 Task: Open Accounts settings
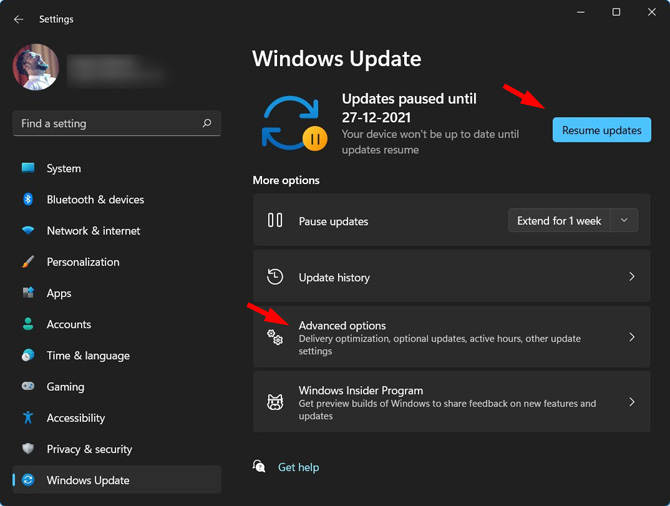coord(117,324)
